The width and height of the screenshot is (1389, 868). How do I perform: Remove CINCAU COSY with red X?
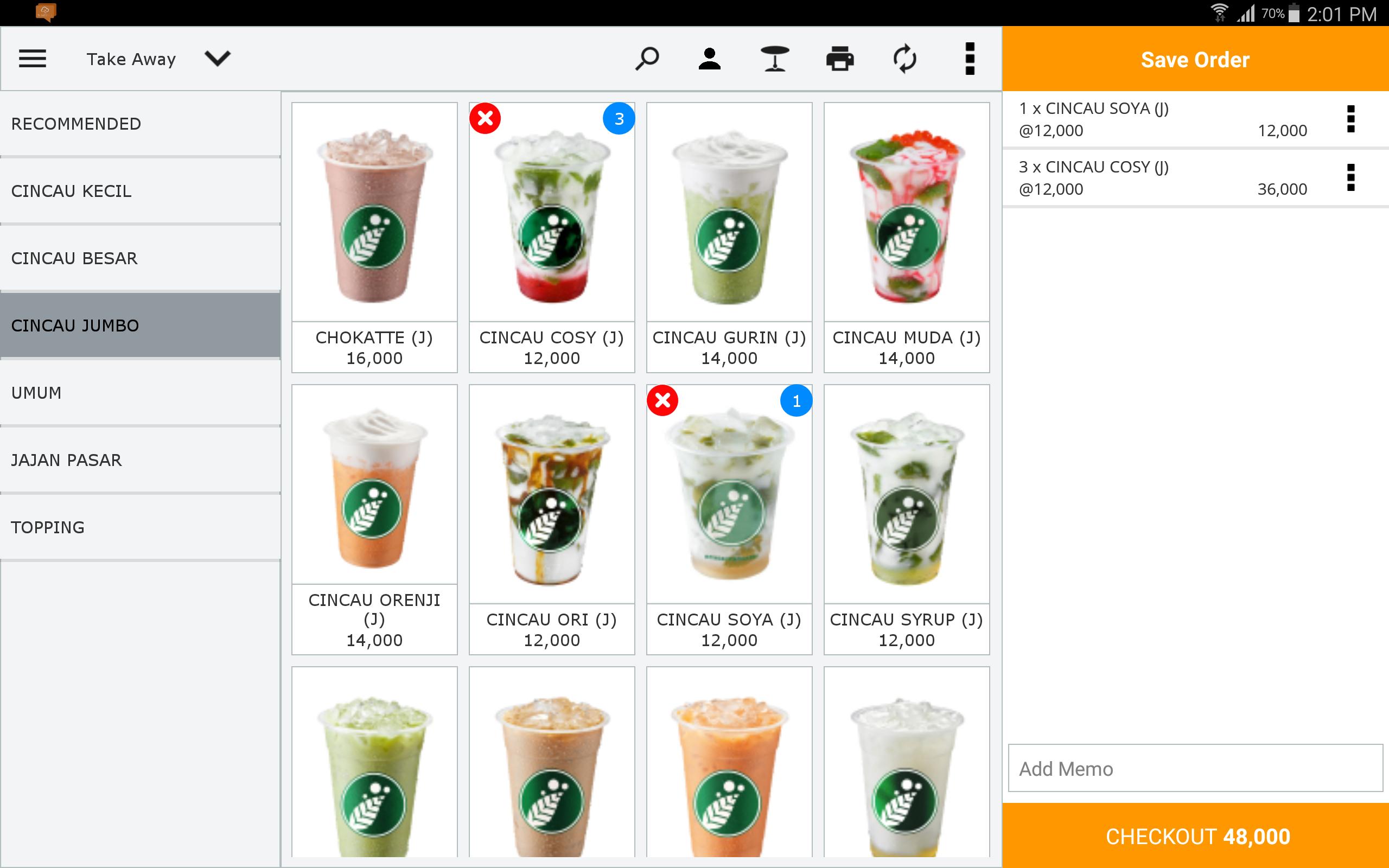485,119
